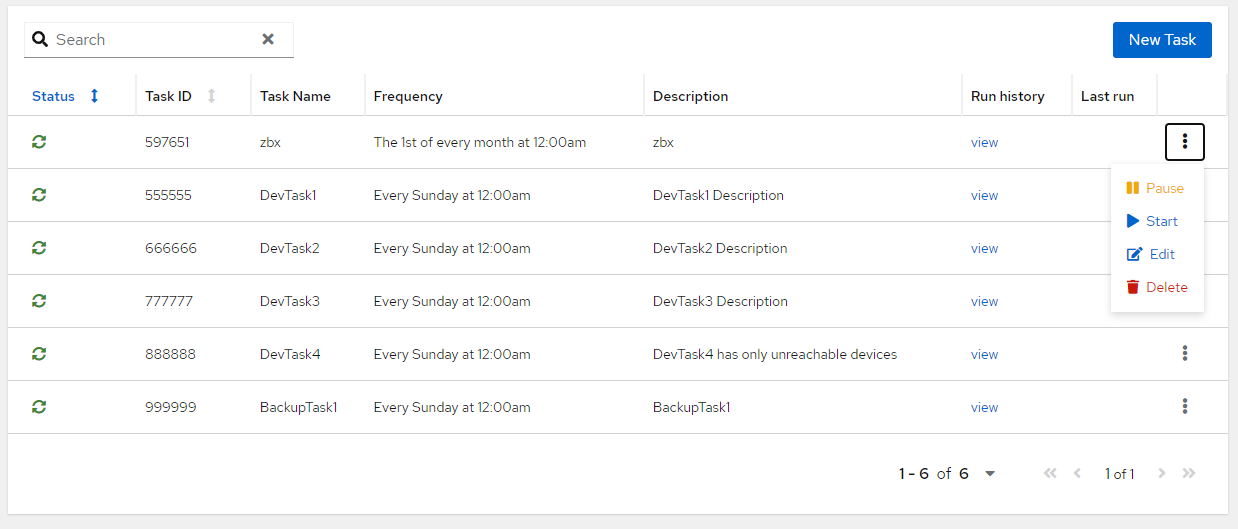Click the search magnifier icon
Image resolution: width=1238 pixels, height=529 pixels.
(40, 40)
